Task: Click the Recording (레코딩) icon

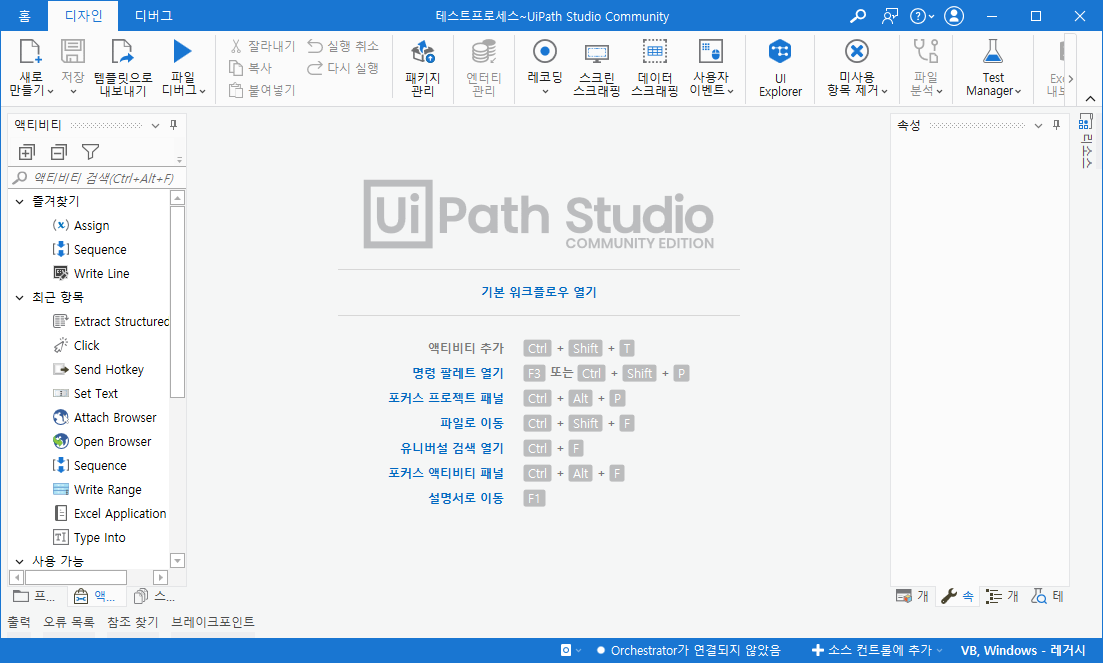Action: tap(544, 51)
